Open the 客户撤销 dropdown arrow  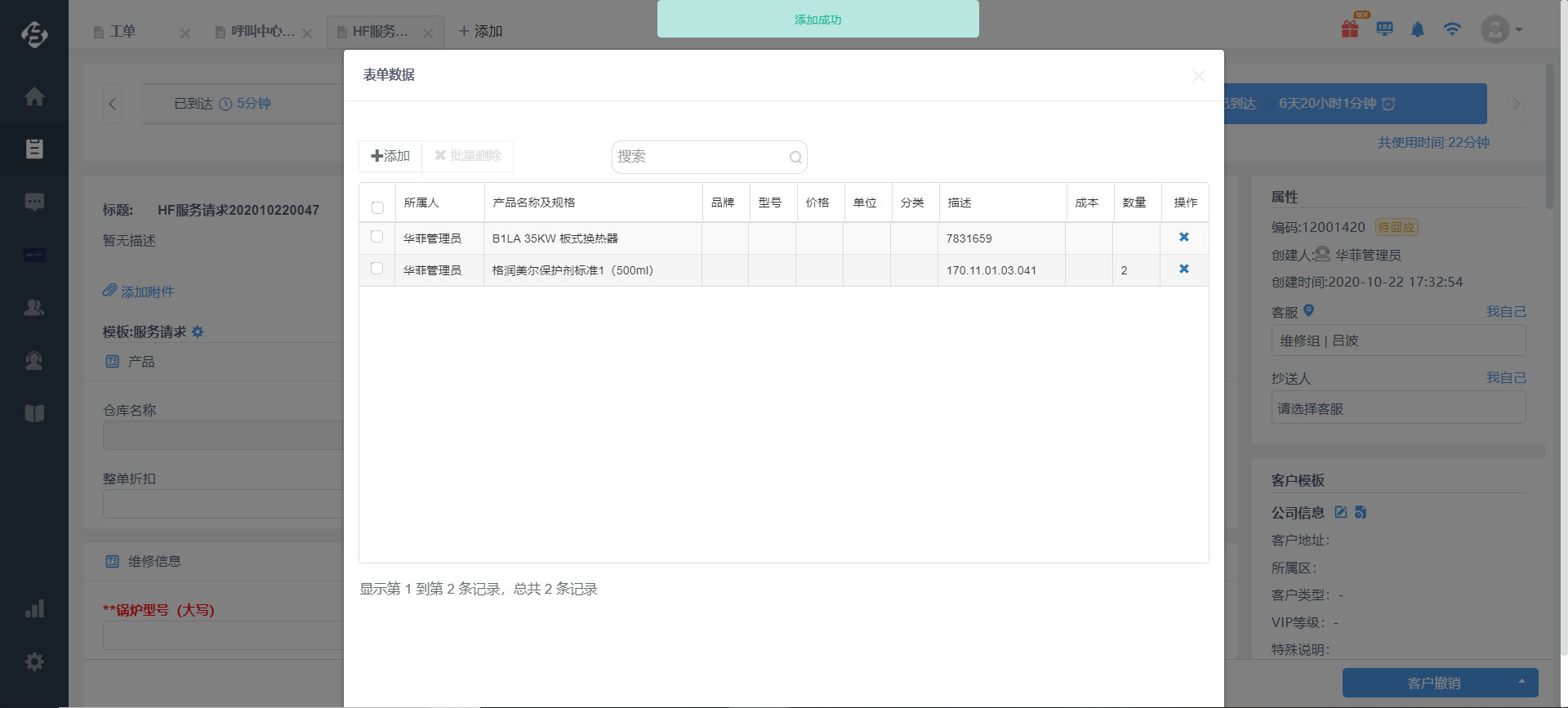pyautogui.click(x=1521, y=682)
